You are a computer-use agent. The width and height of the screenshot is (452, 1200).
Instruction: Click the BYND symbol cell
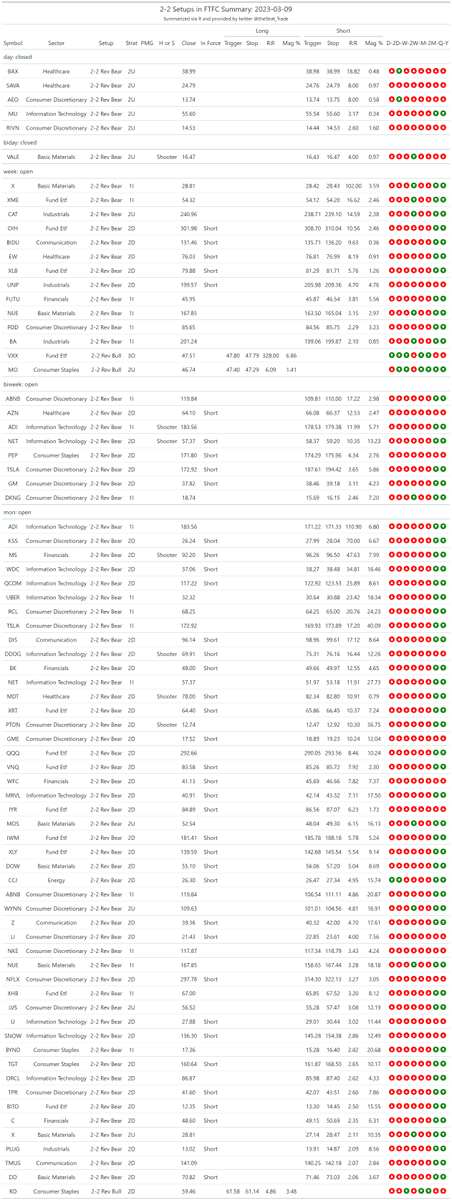(x=13, y=1049)
